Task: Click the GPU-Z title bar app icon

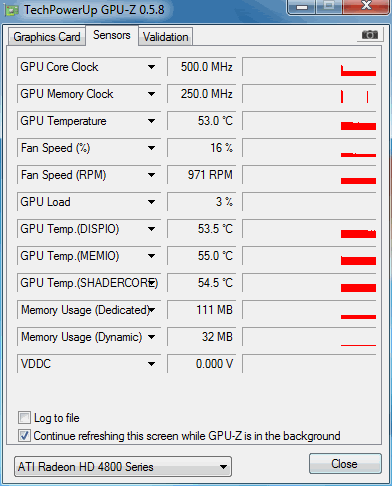Action: pos(12,11)
